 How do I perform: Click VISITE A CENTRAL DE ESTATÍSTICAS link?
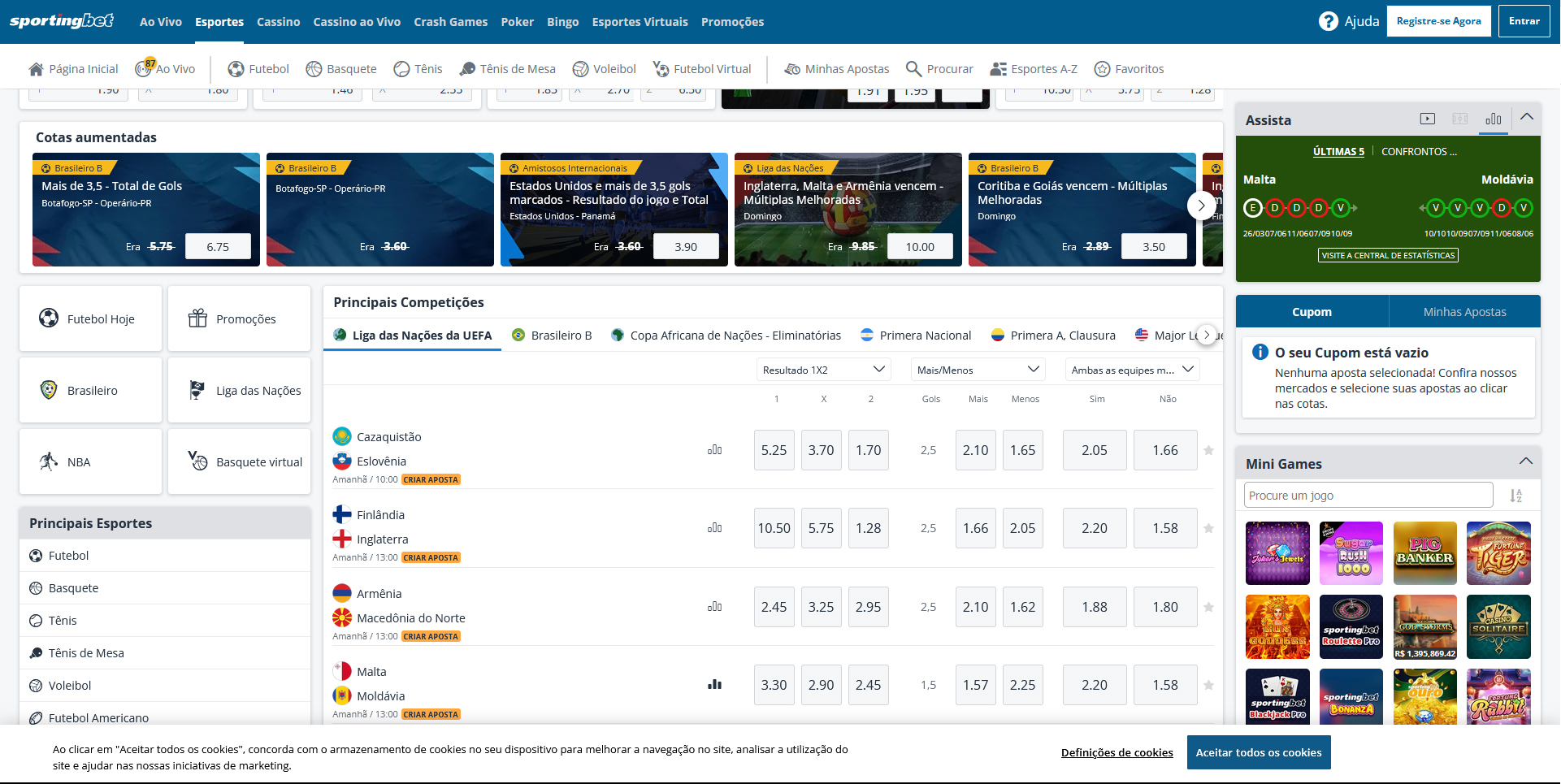tap(1388, 255)
